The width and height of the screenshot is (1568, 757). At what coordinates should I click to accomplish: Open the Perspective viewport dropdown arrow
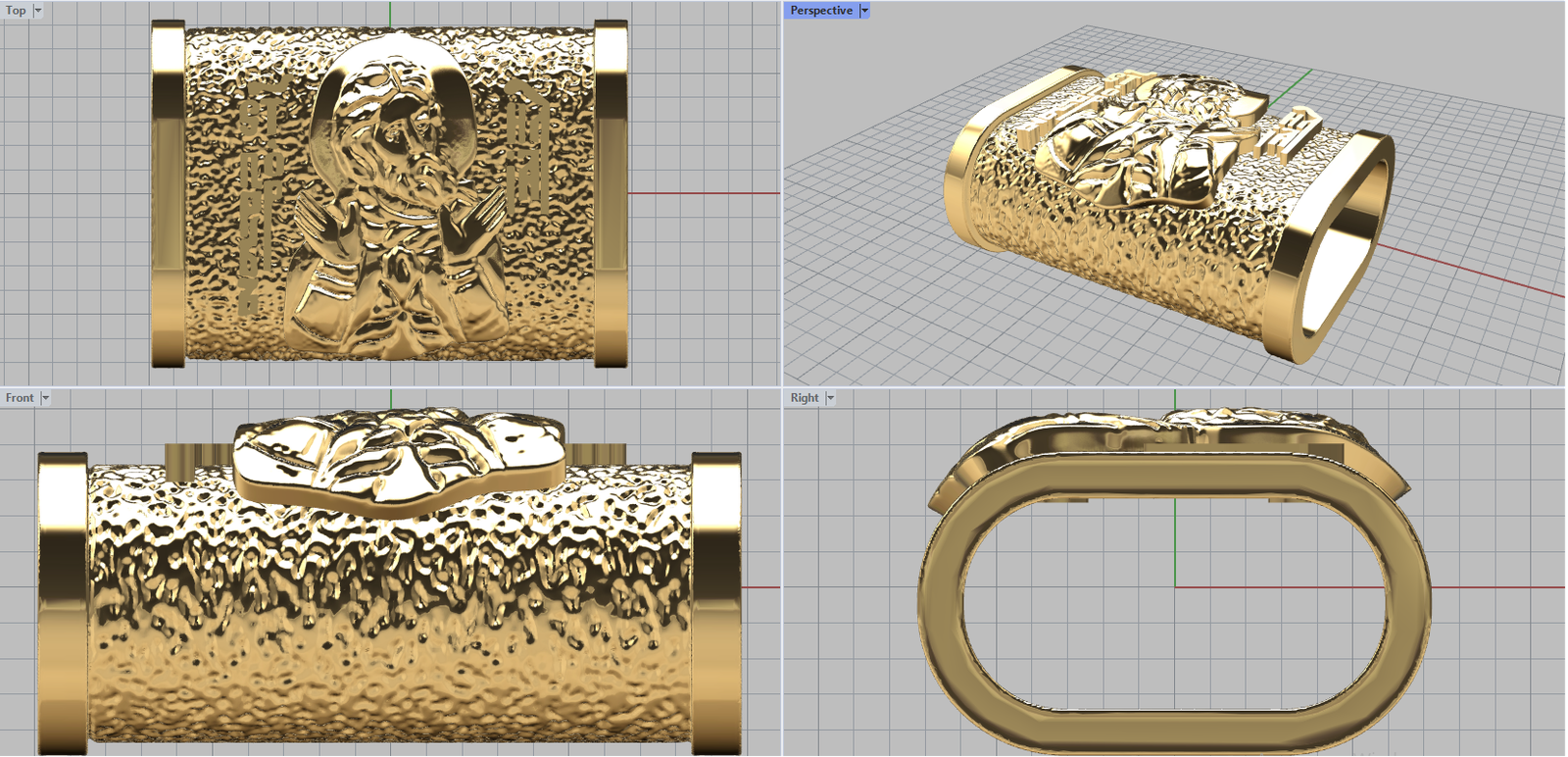(863, 11)
